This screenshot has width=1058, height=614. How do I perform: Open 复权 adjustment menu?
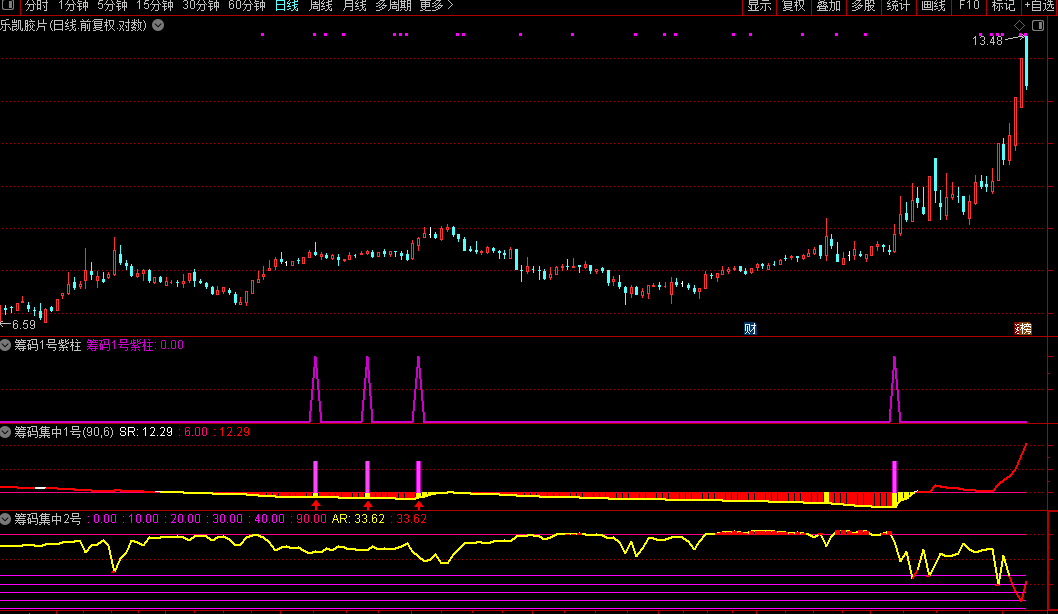794,6
